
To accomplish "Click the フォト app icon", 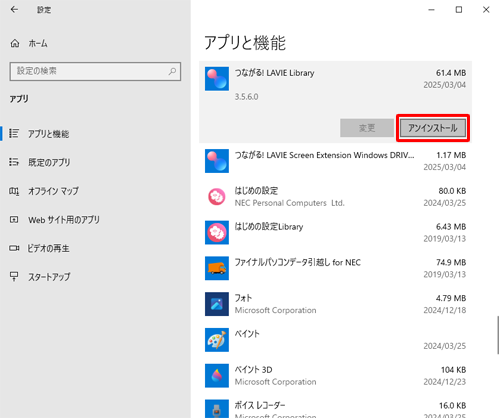I will pyautogui.click(x=217, y=304).
